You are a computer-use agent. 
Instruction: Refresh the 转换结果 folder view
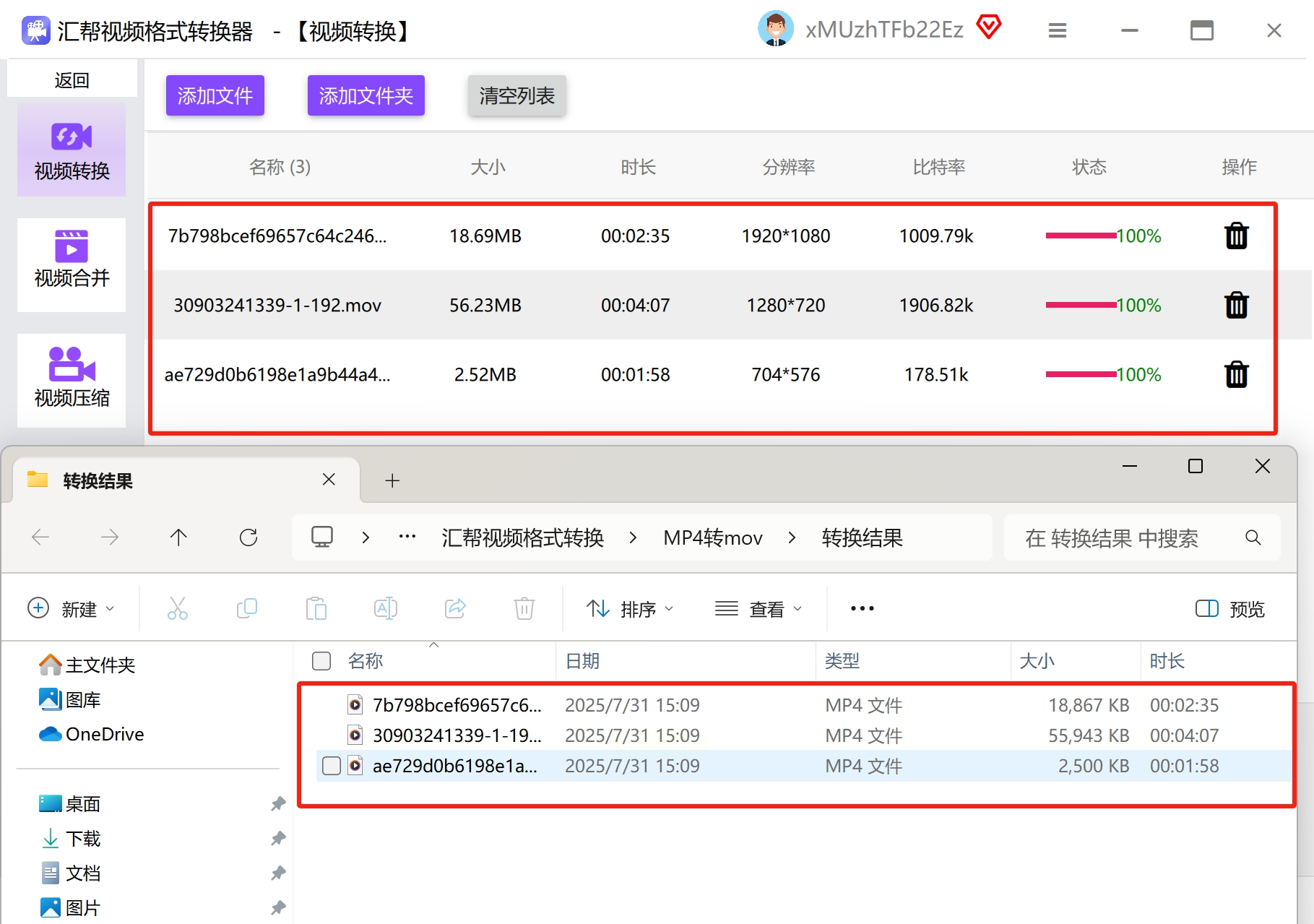pyautogui.click(x=248, y=537)
